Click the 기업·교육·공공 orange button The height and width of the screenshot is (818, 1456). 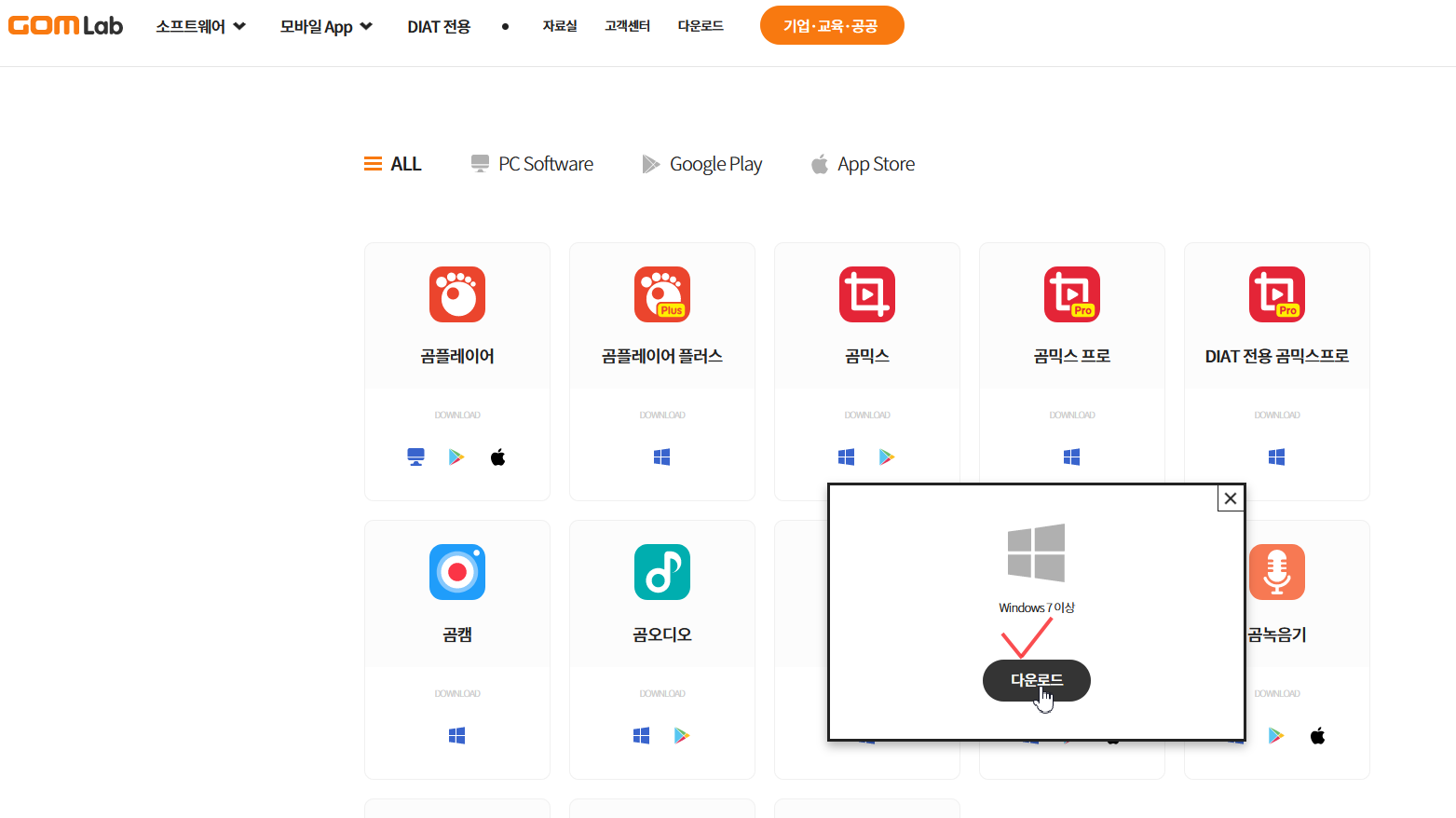832,25
